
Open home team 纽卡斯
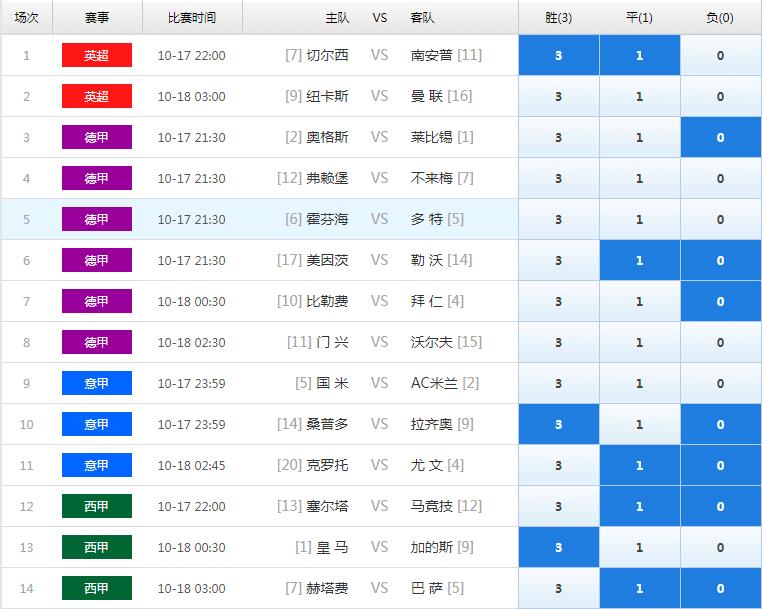[x=327, y=96]
